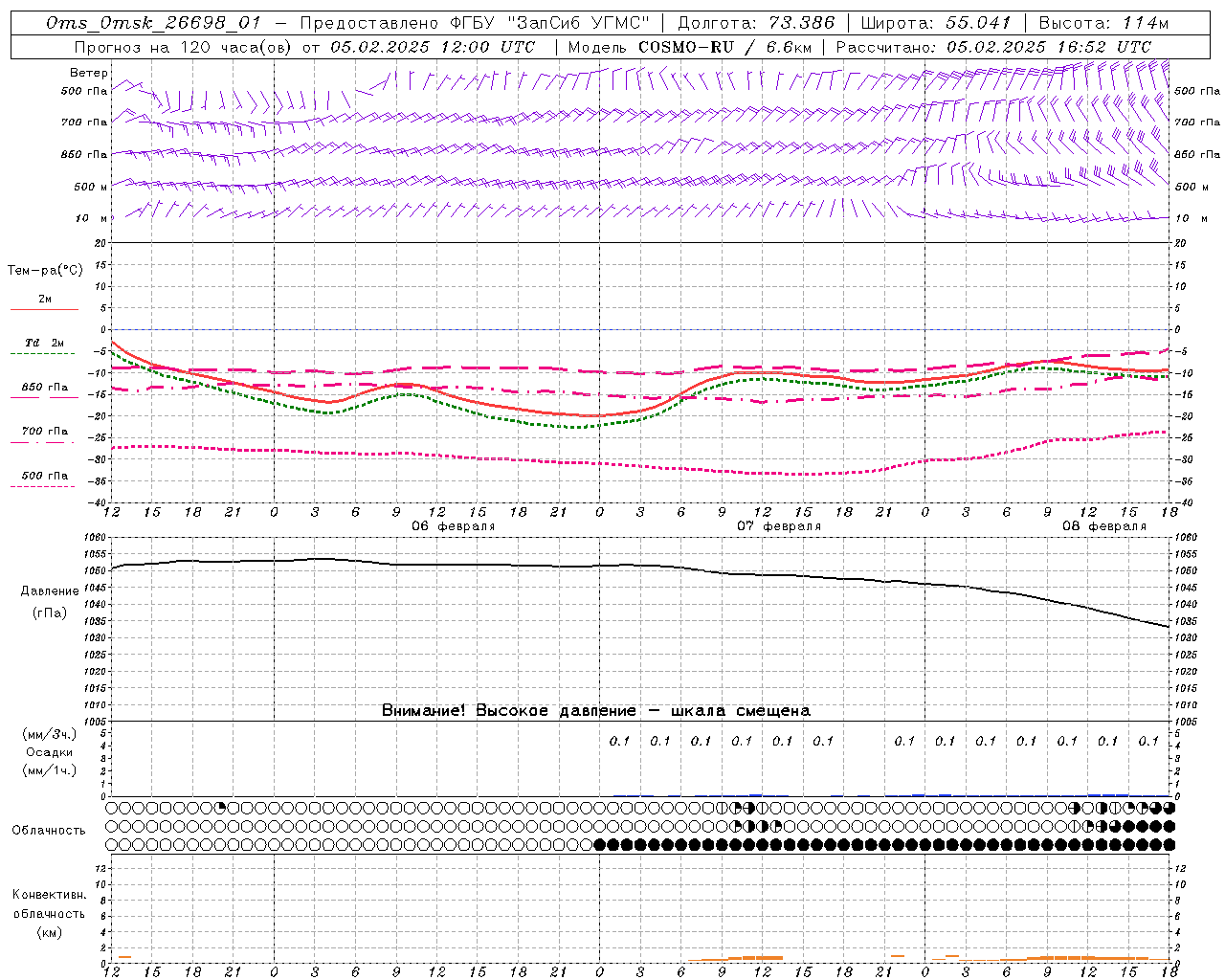
Task: Click the Долгота: 73.386 field
Action: [756, 23]
